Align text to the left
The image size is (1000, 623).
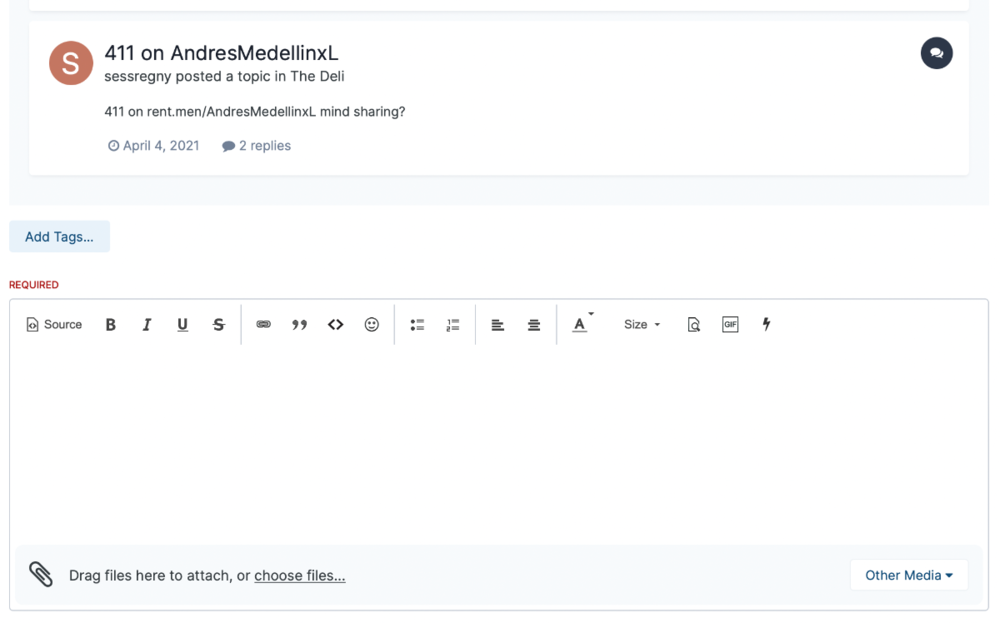(x=498, y=325)
